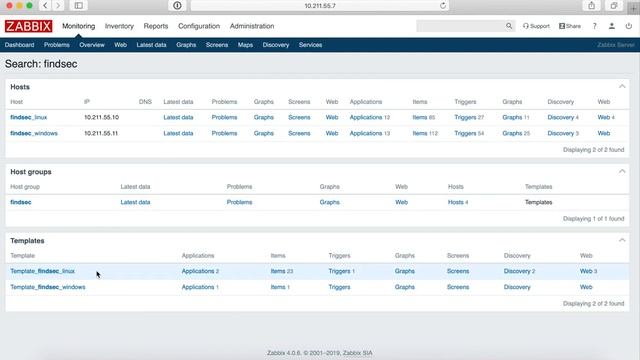Click the Zabbix logo
Screen dimensions: 640x360
29,26
